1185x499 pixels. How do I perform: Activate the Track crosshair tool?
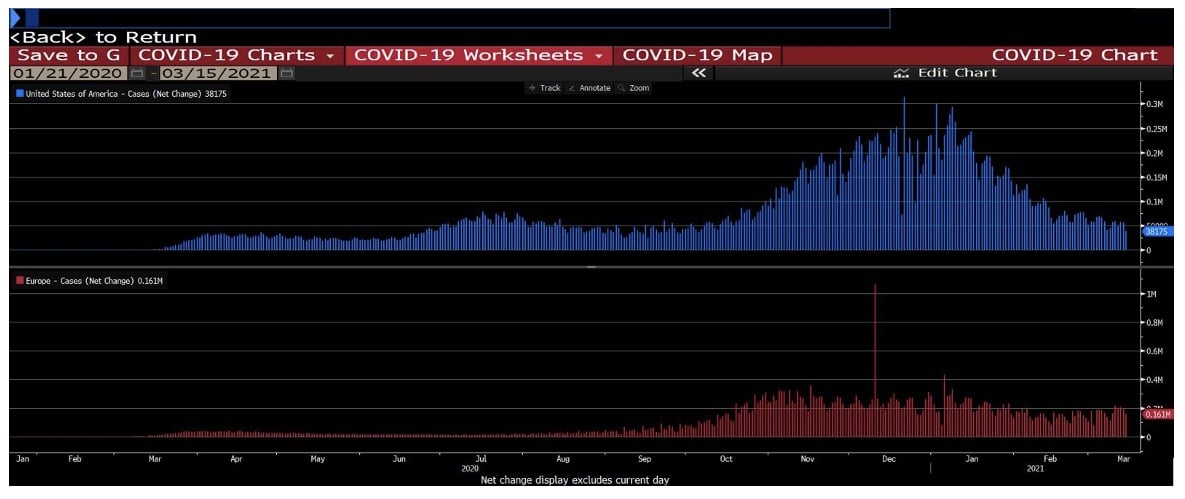(x=533, y=88)
